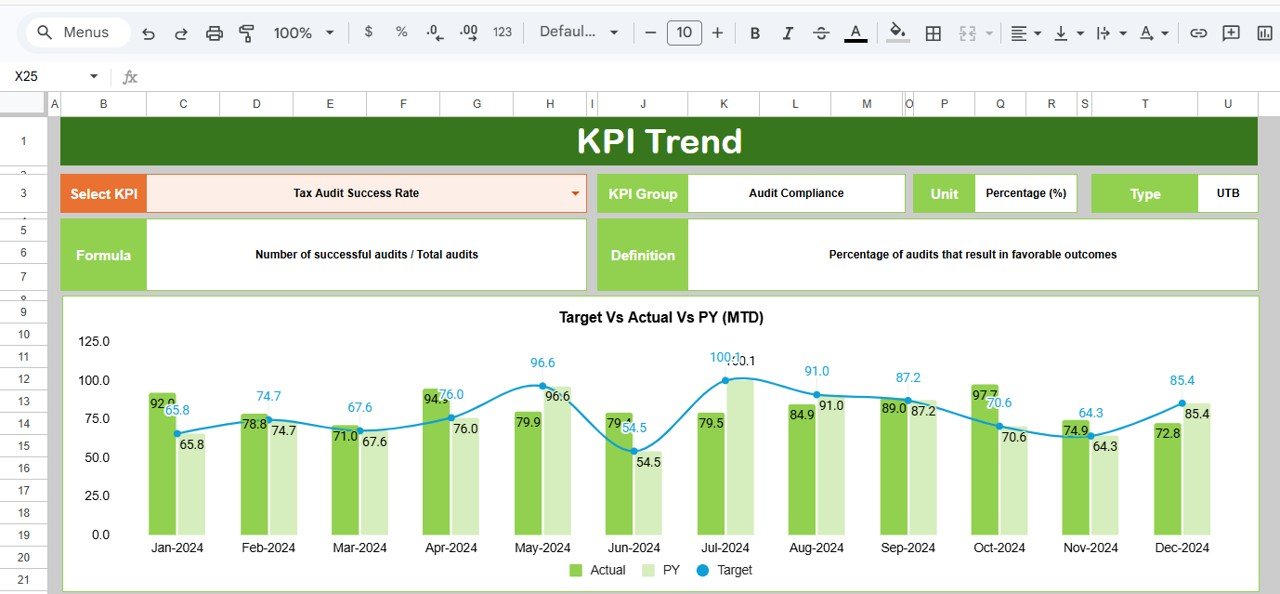1280x594 pixels.
Task: Open the Menus search box
Action: click(x=76, y=32)
